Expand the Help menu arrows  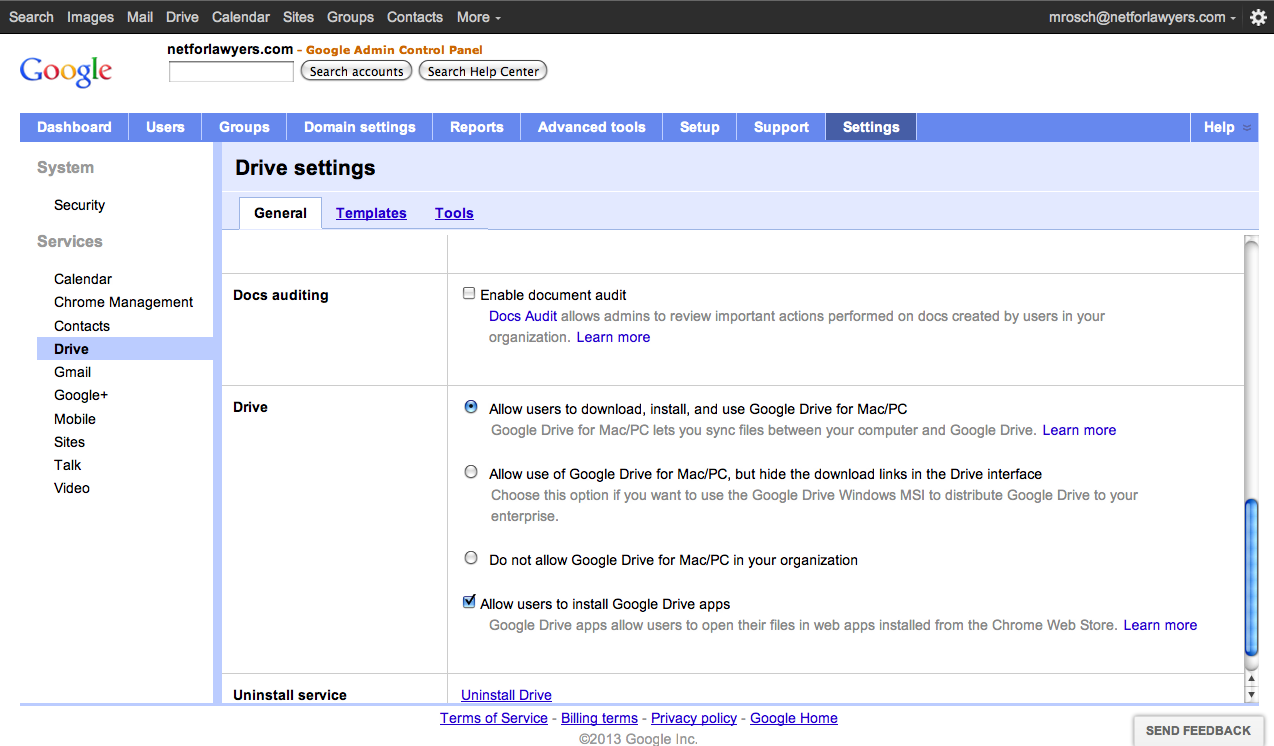coord(1247,128)
